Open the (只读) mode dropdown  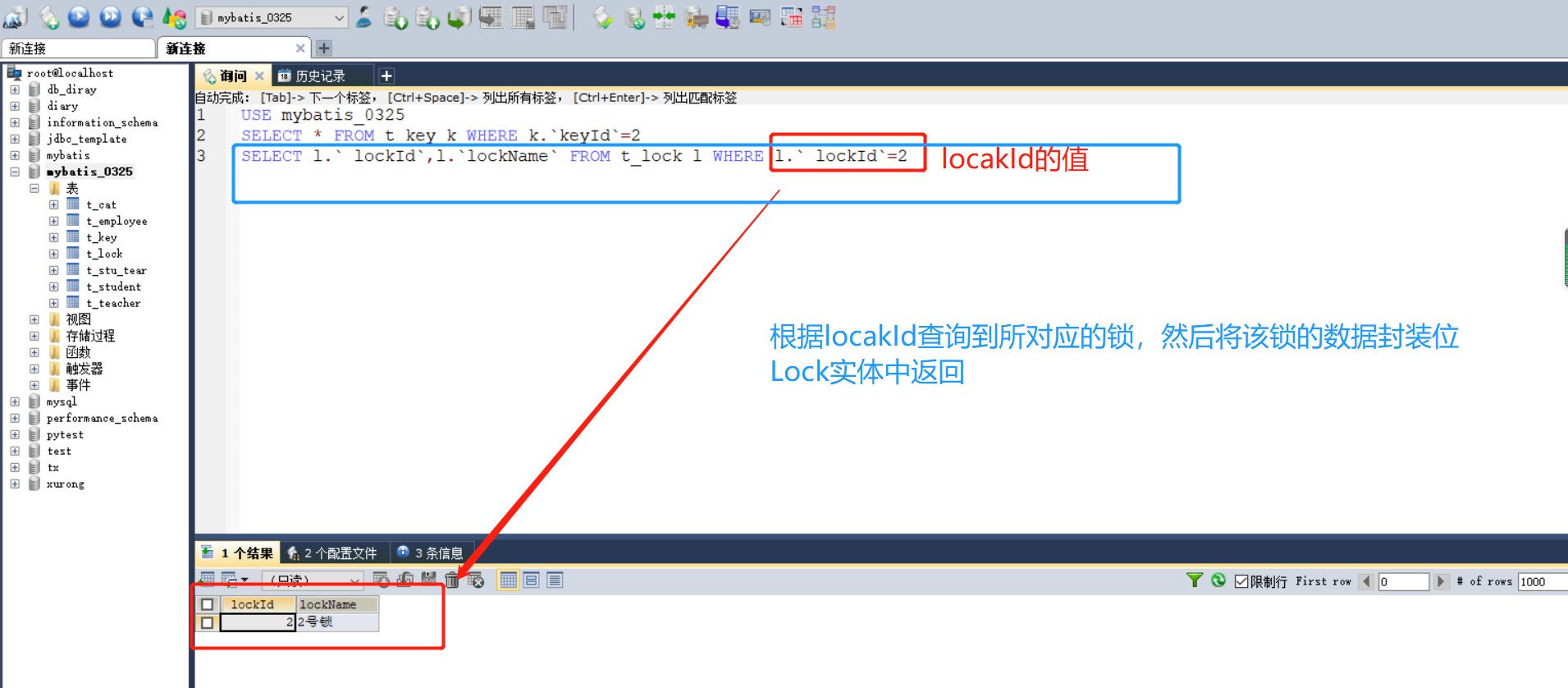pos(312,580)
